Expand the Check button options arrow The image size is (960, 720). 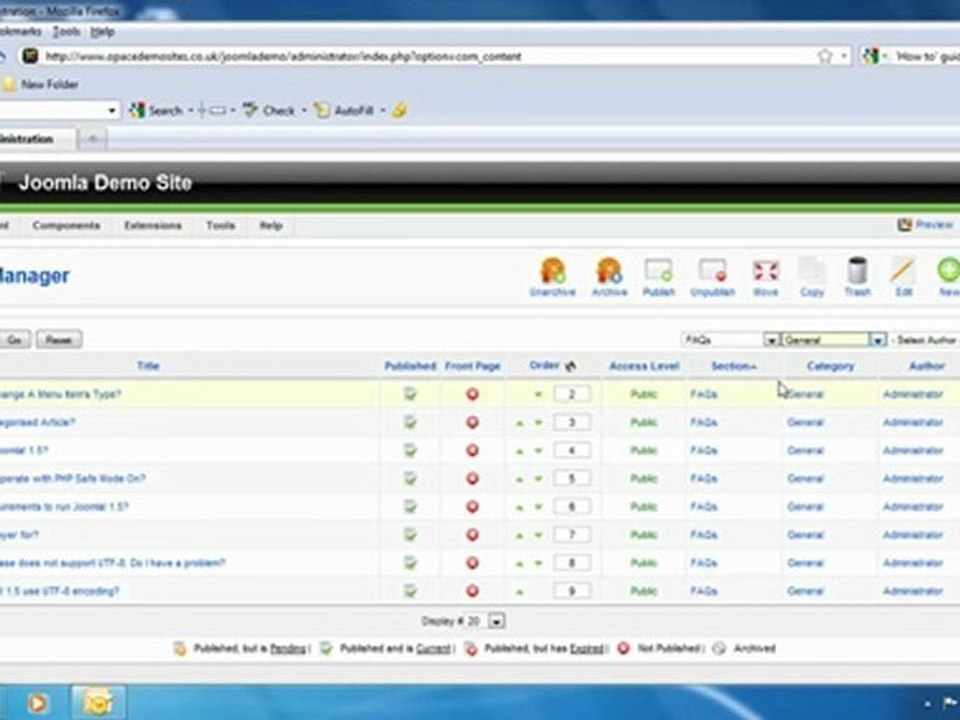click(304, 111)
